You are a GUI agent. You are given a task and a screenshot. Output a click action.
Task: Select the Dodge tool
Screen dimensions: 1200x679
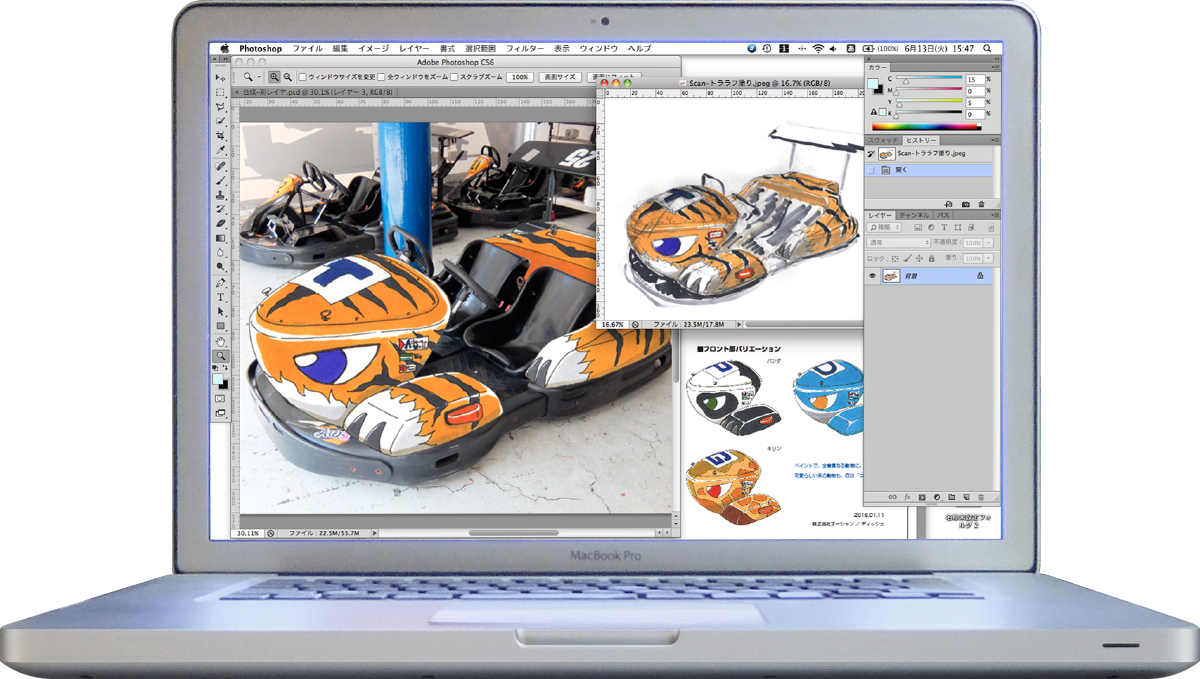point(220,267)
